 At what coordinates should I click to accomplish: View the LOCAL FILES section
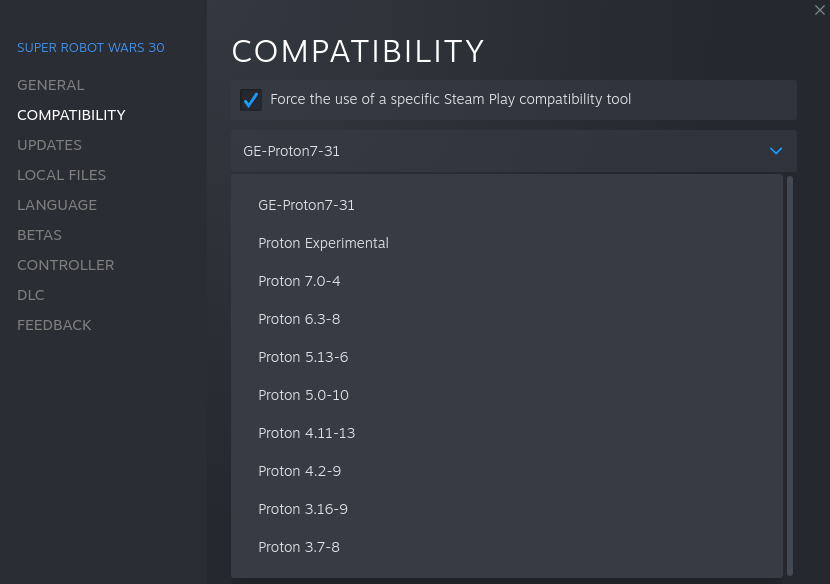tap(61, 175)
